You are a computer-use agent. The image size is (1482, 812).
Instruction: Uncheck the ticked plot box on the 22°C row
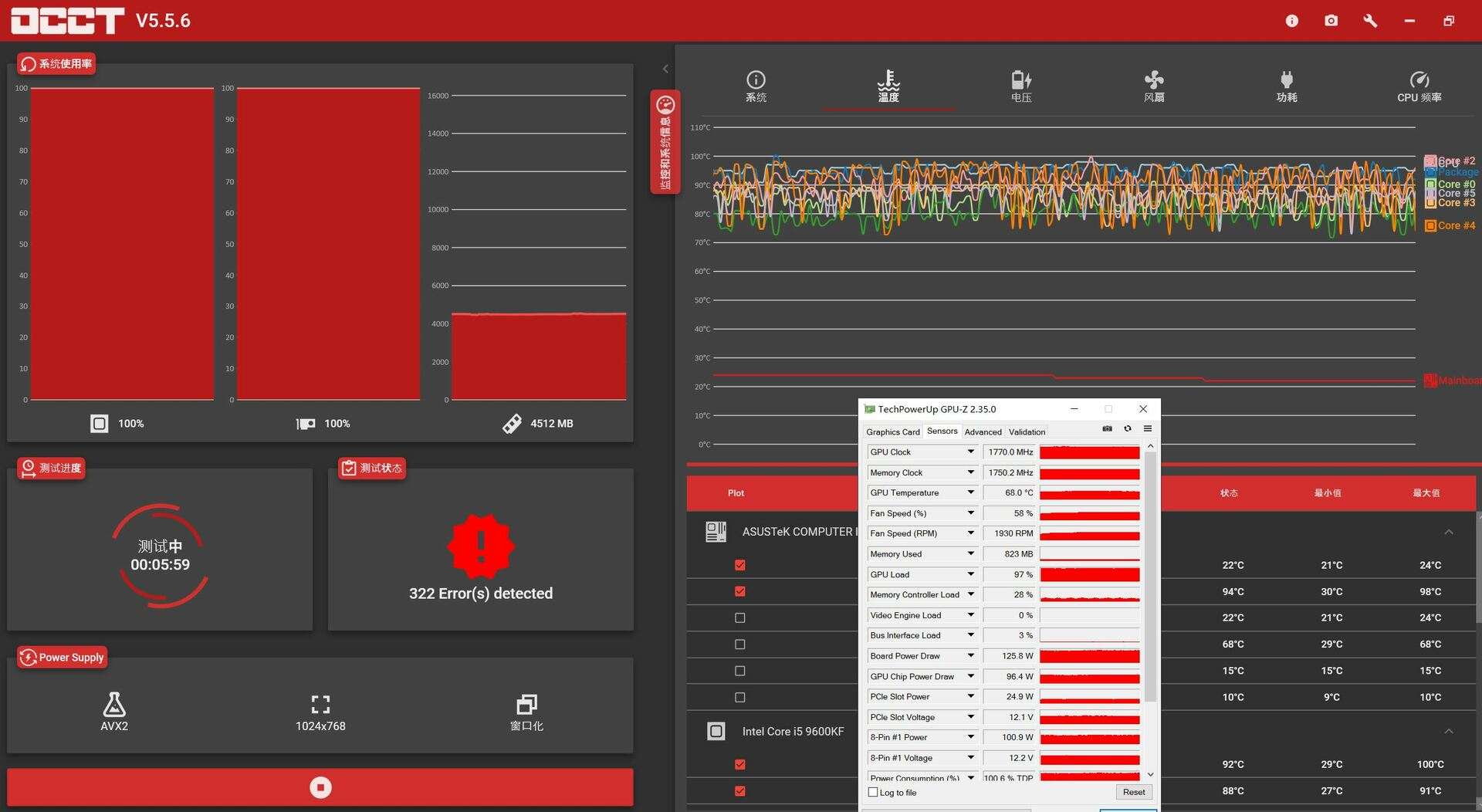point(740,565)
